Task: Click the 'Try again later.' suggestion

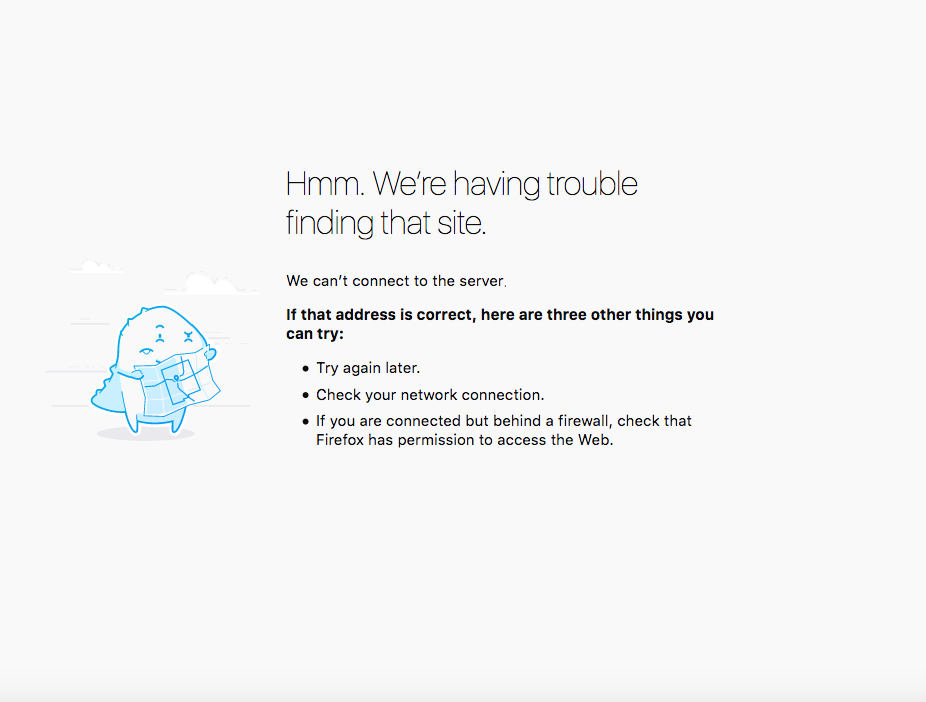Action: 368,368
